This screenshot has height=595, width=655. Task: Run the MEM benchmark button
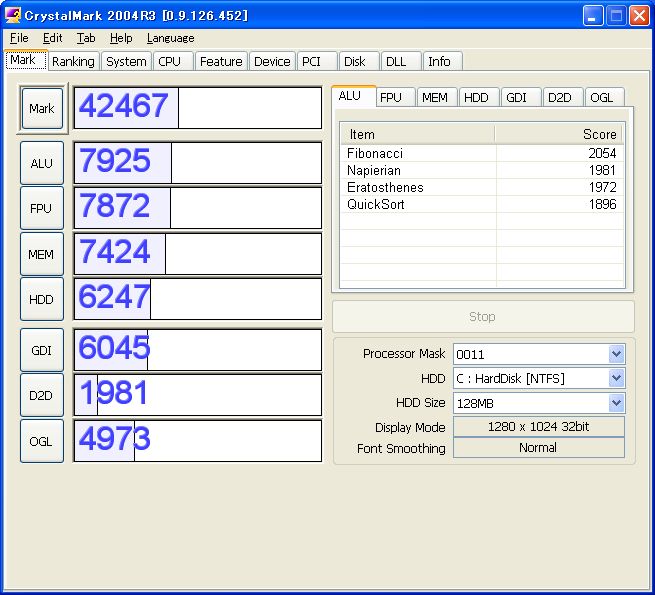[x=42, y=254]
